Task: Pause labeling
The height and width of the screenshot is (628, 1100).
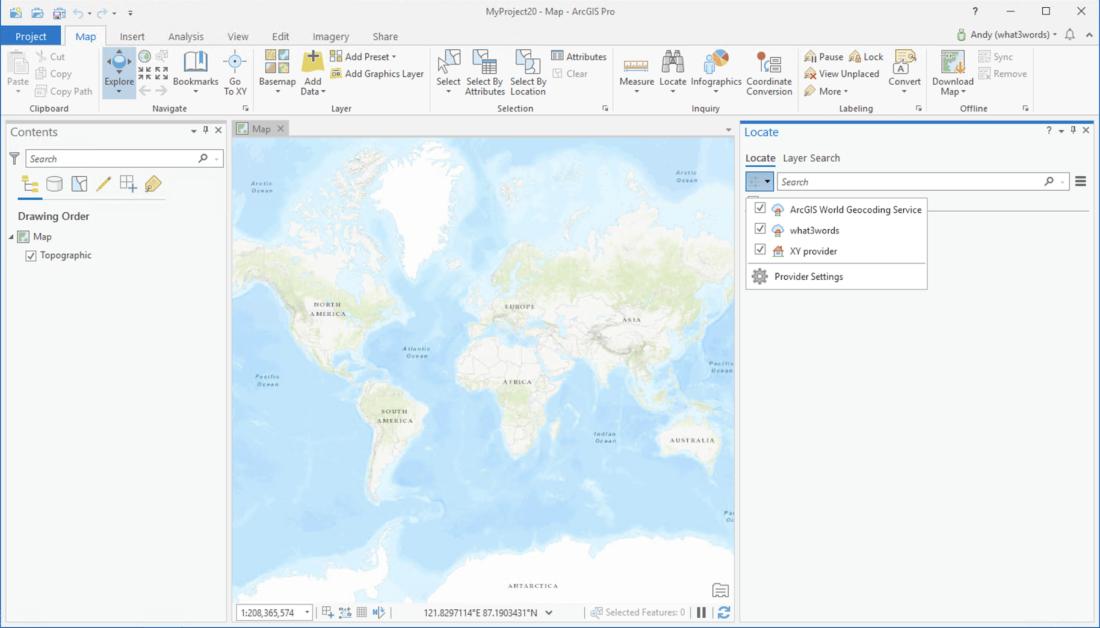Action: [x=824, y=57]
